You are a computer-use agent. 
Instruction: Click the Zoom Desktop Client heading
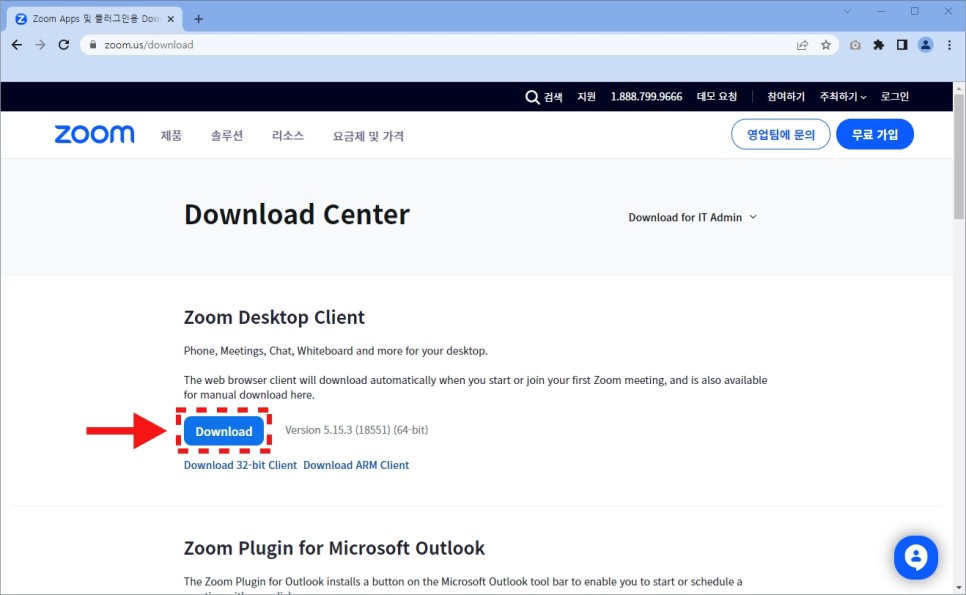click(x=274, y=317)
